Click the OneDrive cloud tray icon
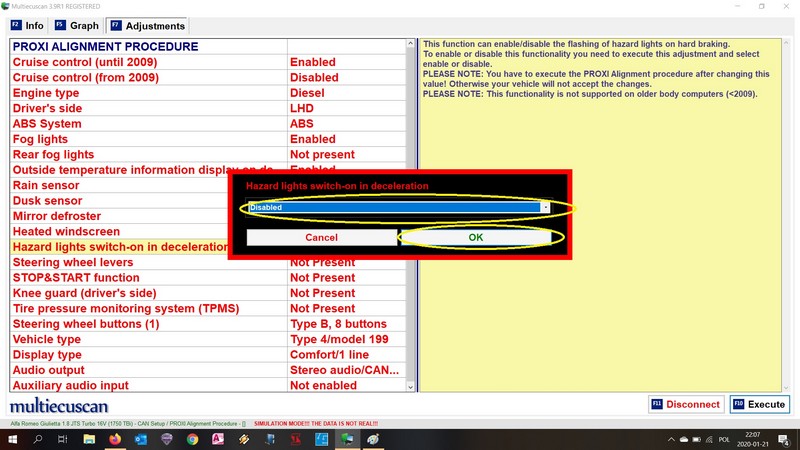 point(684,439)
